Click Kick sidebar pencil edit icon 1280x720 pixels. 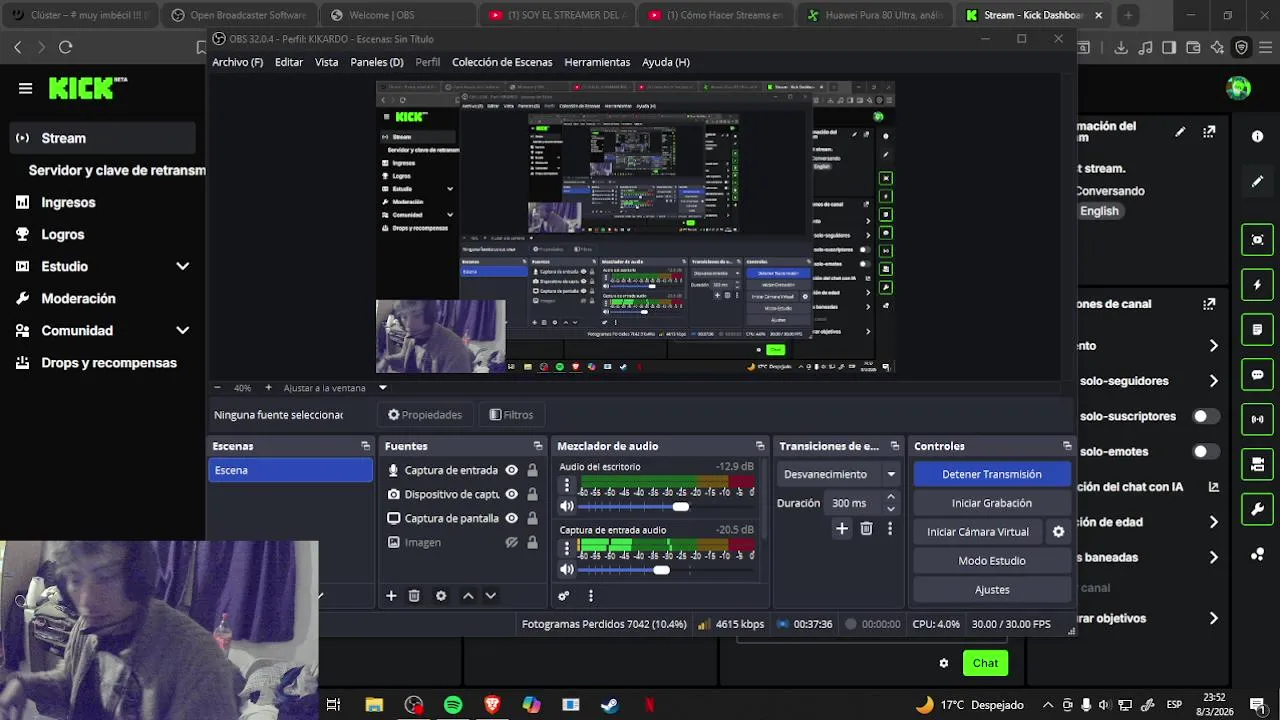pos(1257,182)
